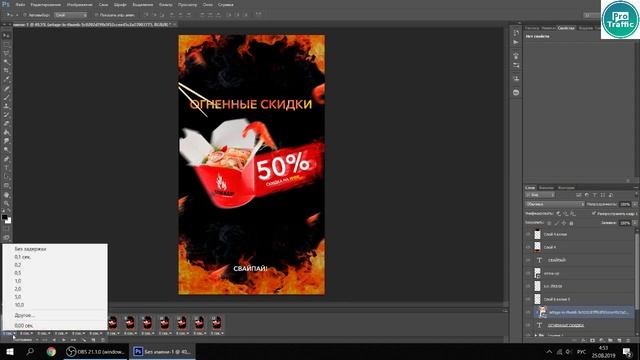Select the Zoom tool
This screenshot has width=640, height=360.
pos(6,203)
